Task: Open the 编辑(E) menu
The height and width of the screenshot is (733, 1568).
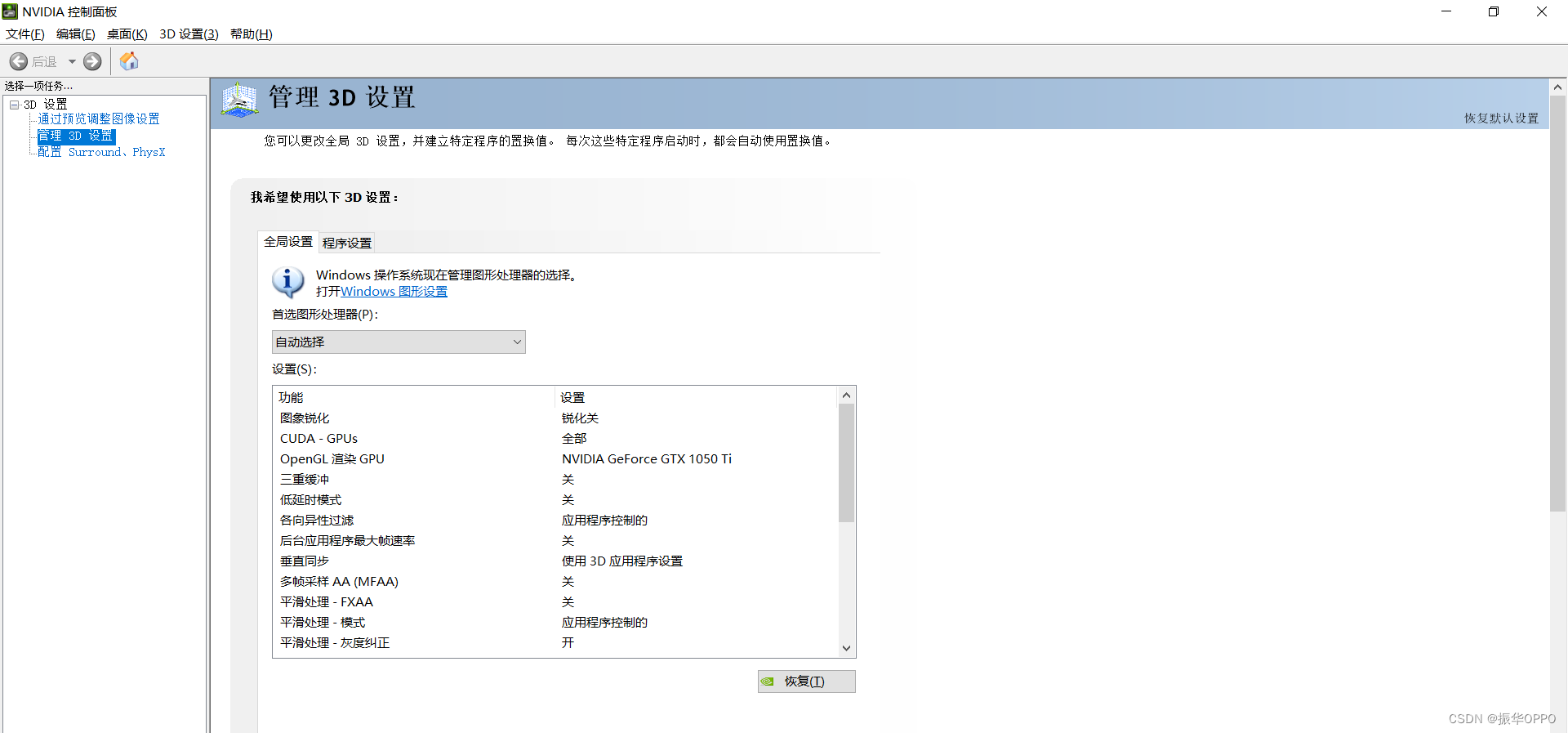Action: (76, 34)
